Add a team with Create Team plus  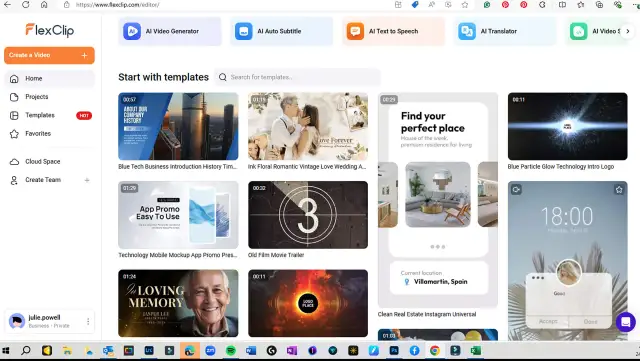point(87,180)
